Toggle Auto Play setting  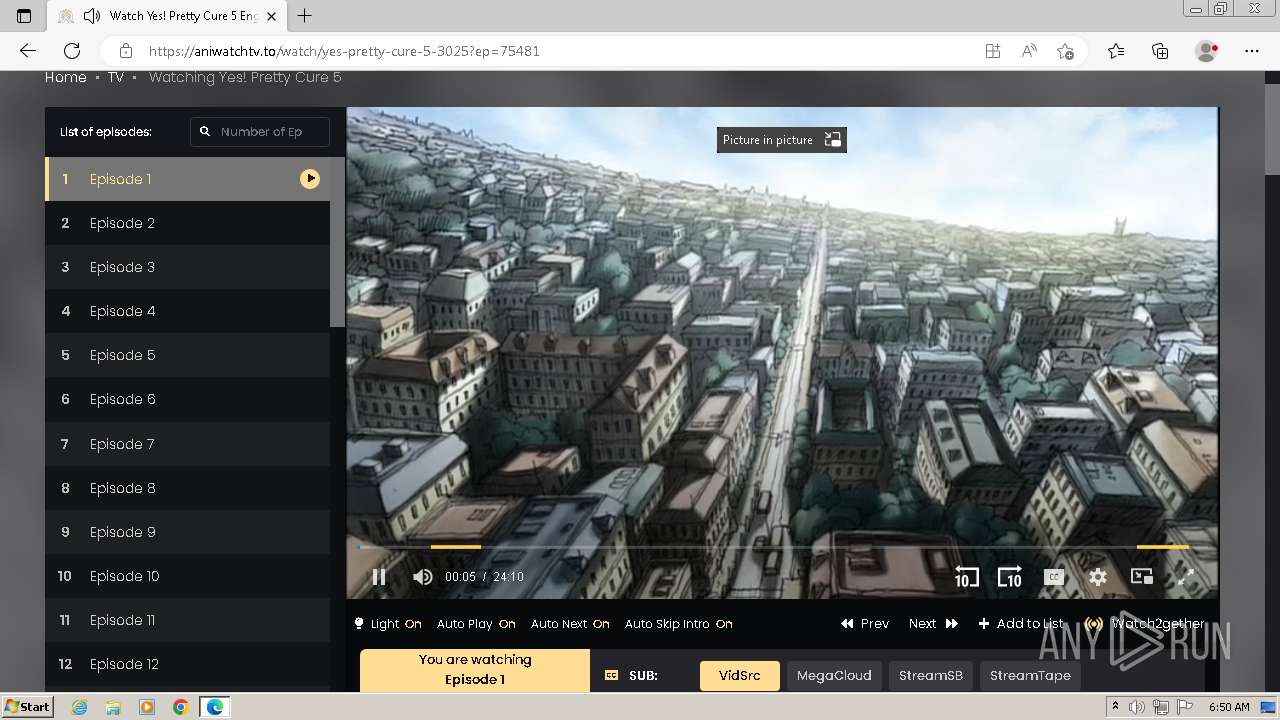click(476, 624)
